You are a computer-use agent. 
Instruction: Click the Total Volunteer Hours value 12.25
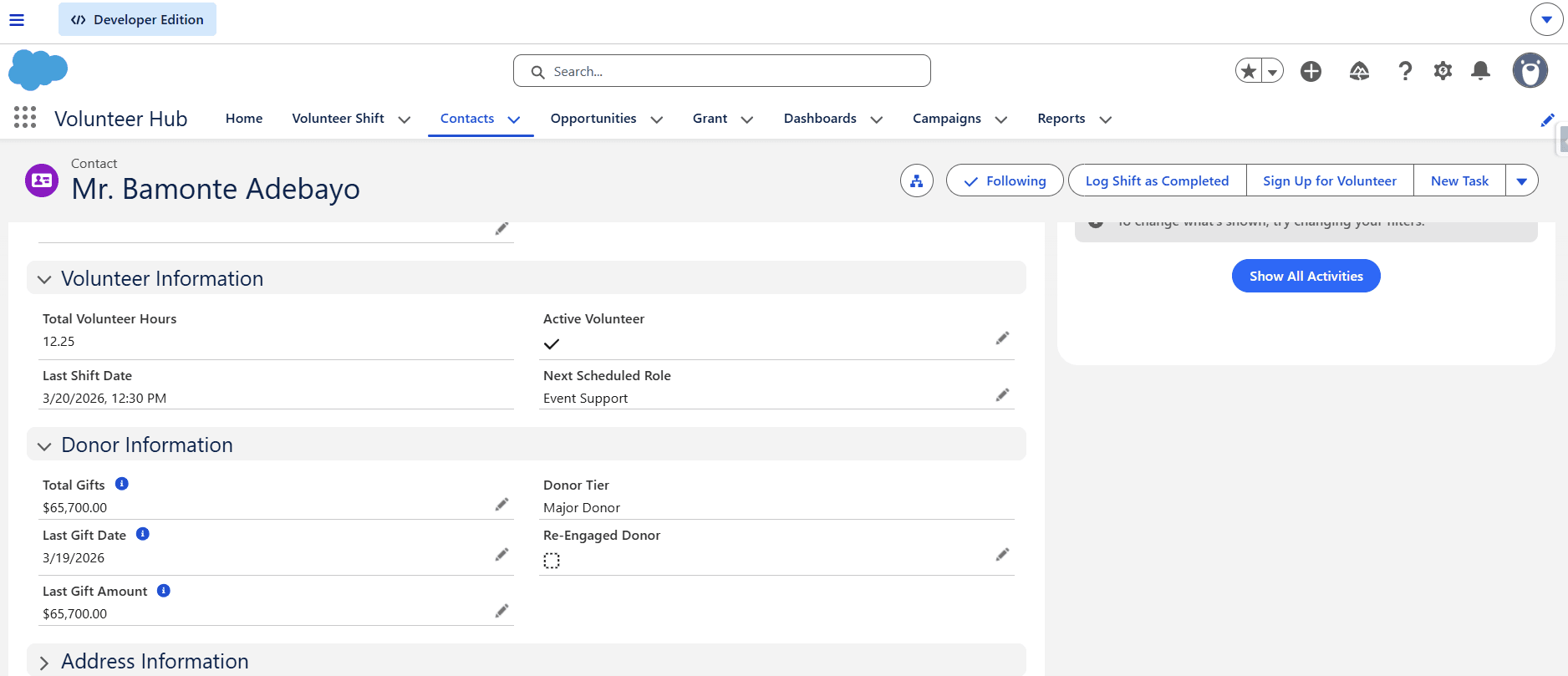[x=59, y=342]
